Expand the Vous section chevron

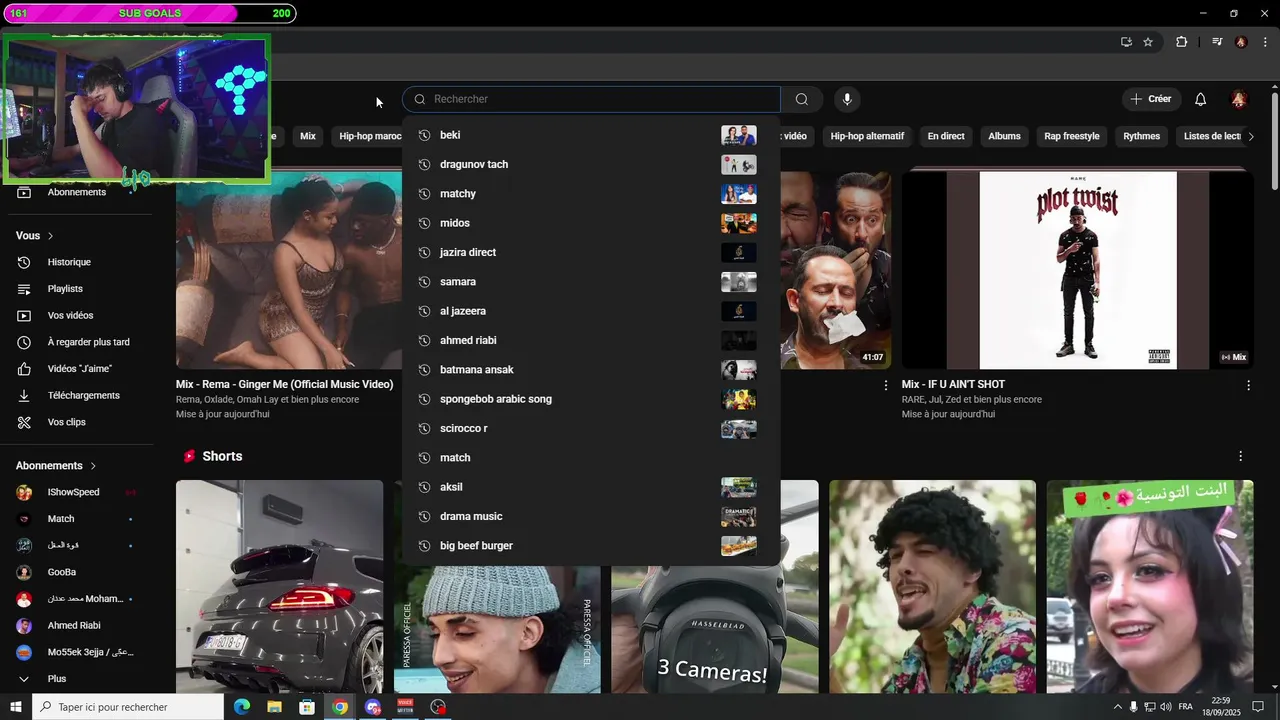tap(50, 236)
